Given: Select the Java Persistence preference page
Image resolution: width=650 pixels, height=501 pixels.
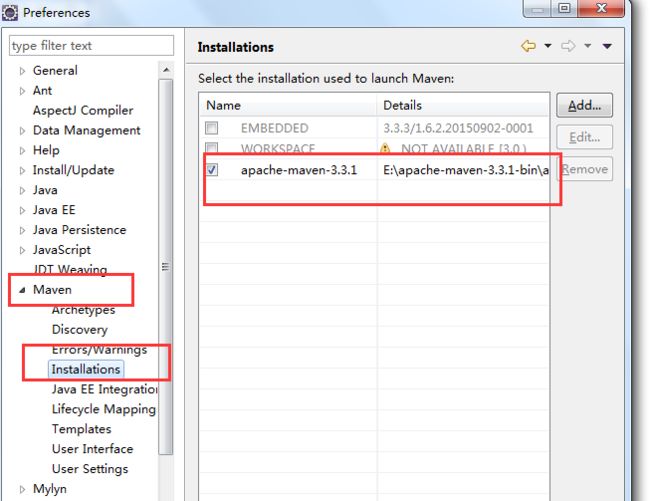Looking at the screenshot, I should pos(79,230).
